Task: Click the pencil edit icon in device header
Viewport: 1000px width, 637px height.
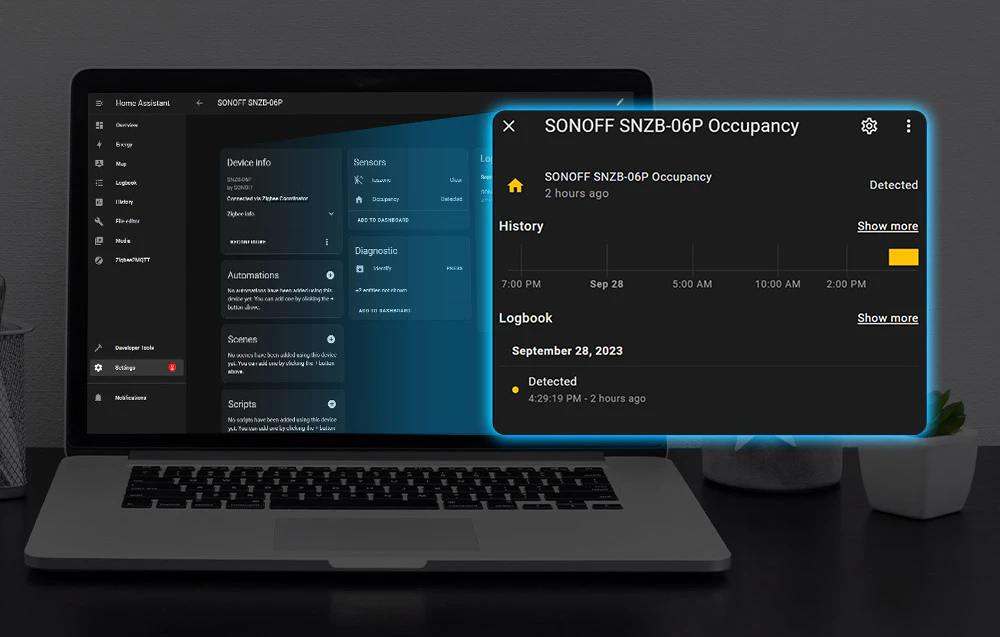Action: [619, 102]
